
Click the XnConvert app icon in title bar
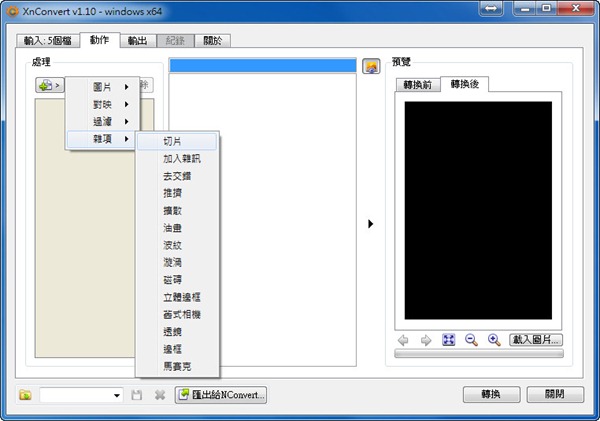pos(12,11)
